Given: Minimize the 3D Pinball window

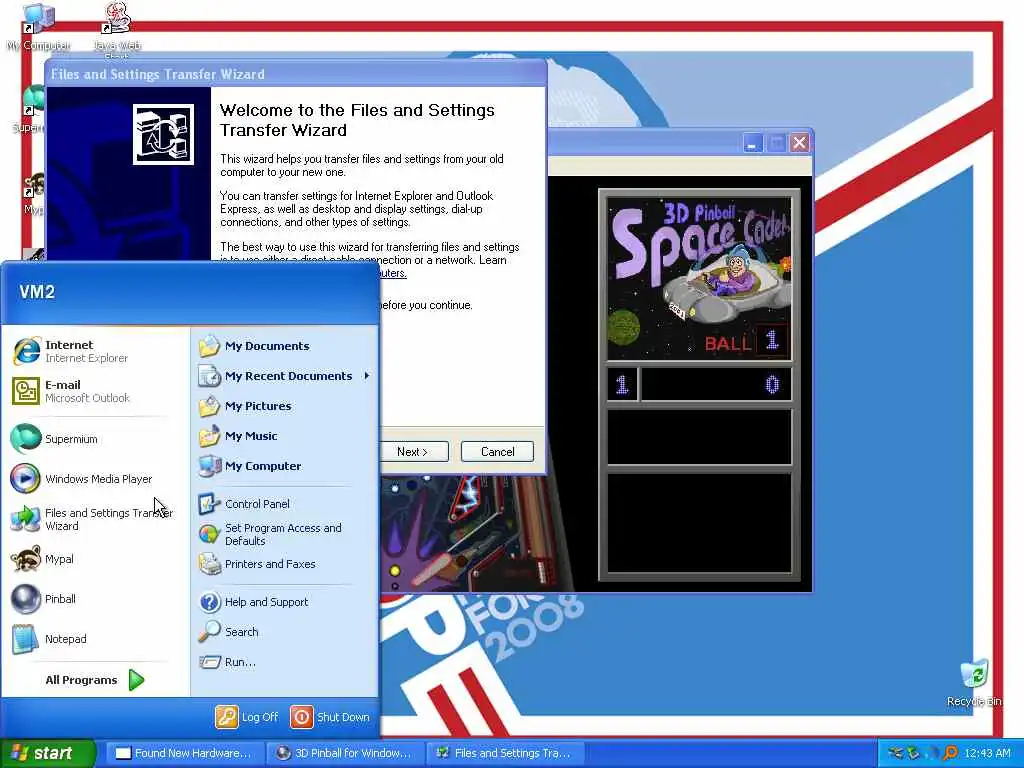Looking at the screenshot, I should (x=752, y=142).
